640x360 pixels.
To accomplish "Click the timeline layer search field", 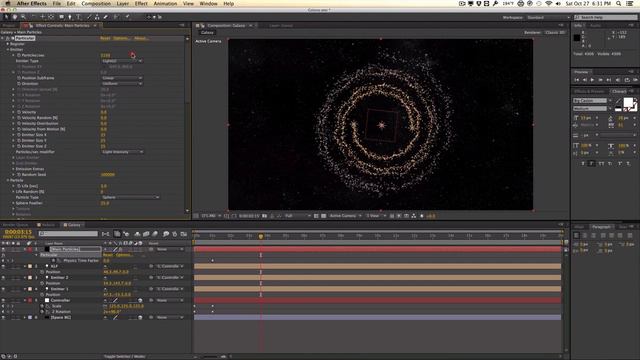I will pyautogui.click(x=68, y=234).
